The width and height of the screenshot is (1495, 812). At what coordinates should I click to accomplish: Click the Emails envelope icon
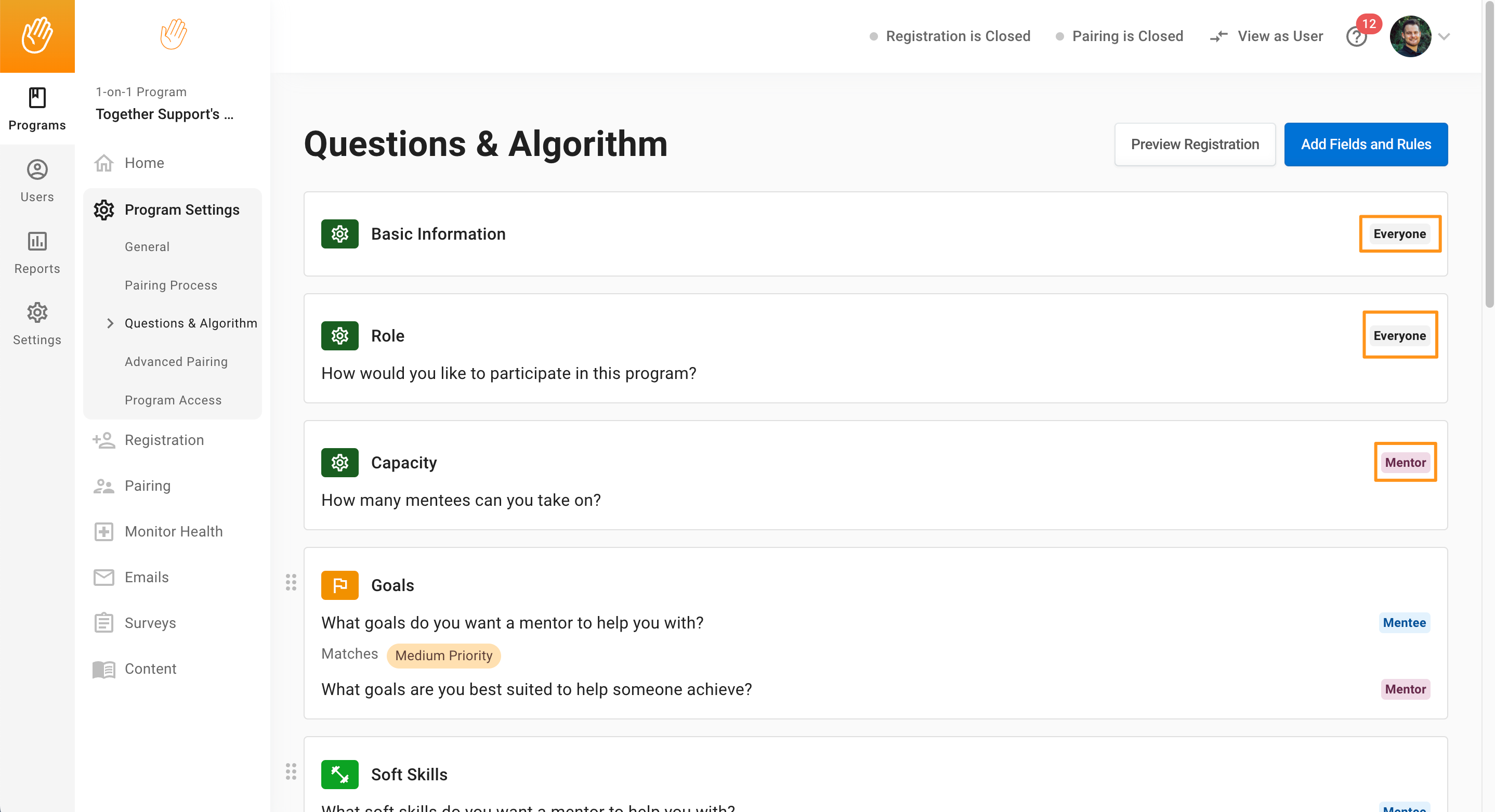104,578
